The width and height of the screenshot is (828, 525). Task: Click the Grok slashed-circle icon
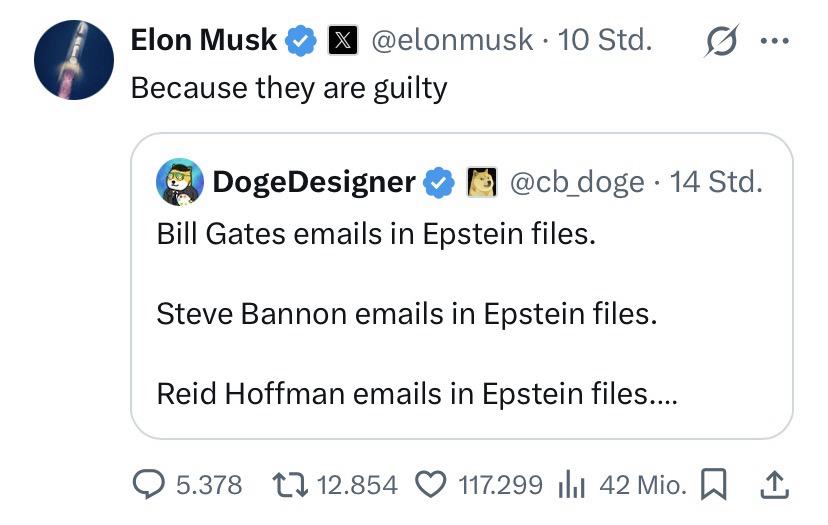(x=721, y=41)
